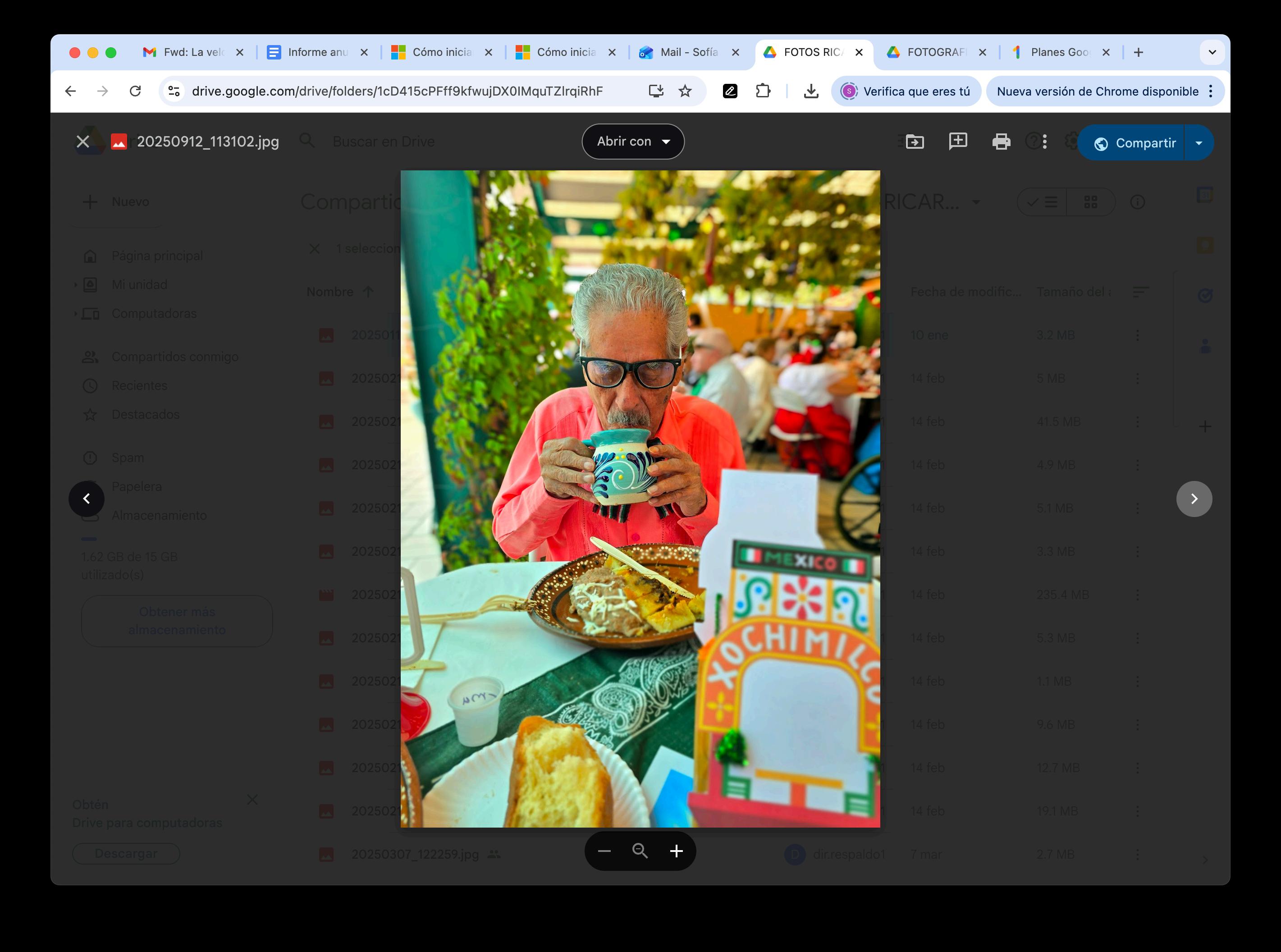This screenshot has width=1281, height=952.
Task: Bookmark page with the star icon
Action: pos(685,91)
